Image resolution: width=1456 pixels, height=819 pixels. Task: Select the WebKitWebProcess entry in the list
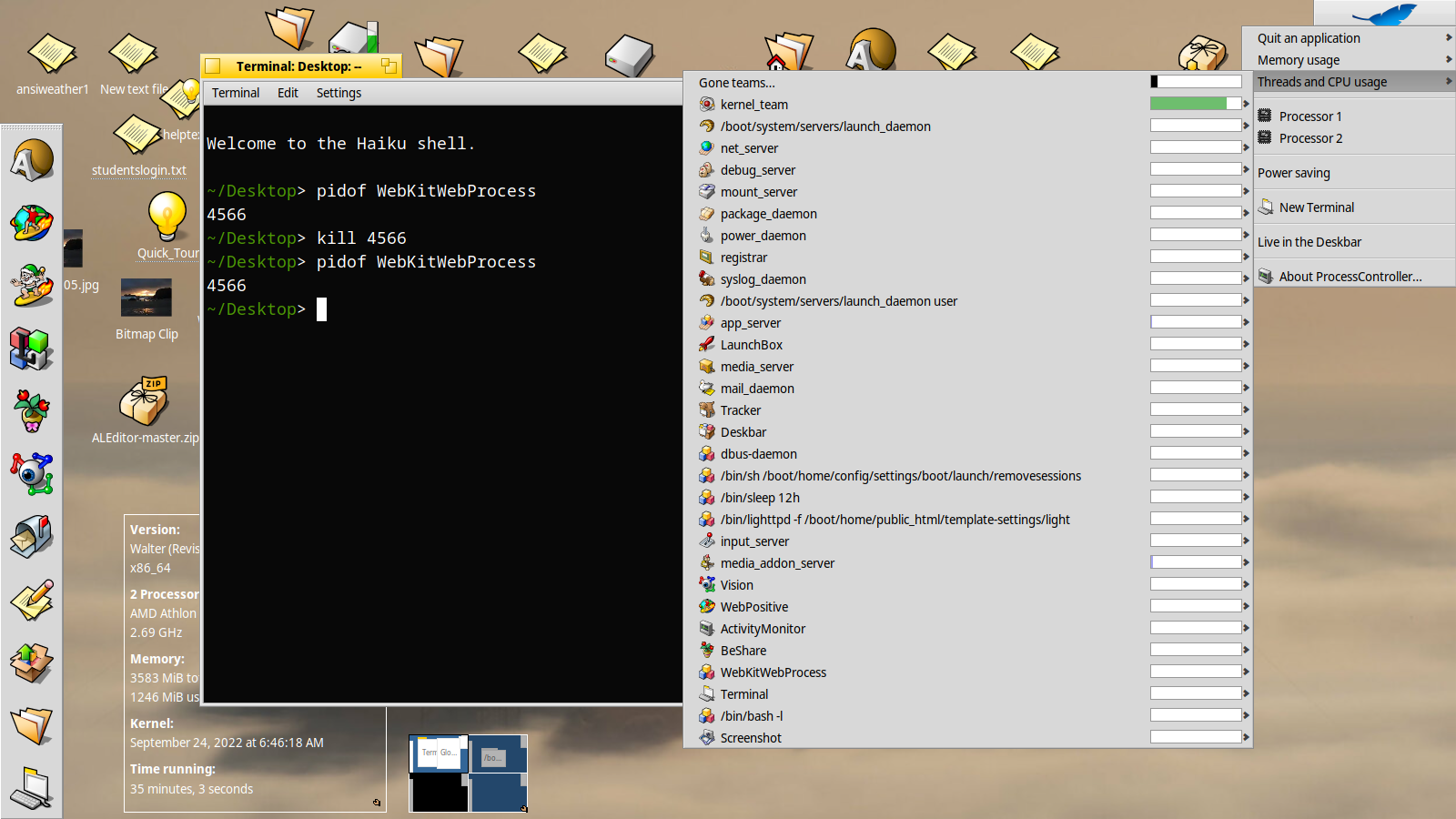pyautogui.click(x=773, y=672)
